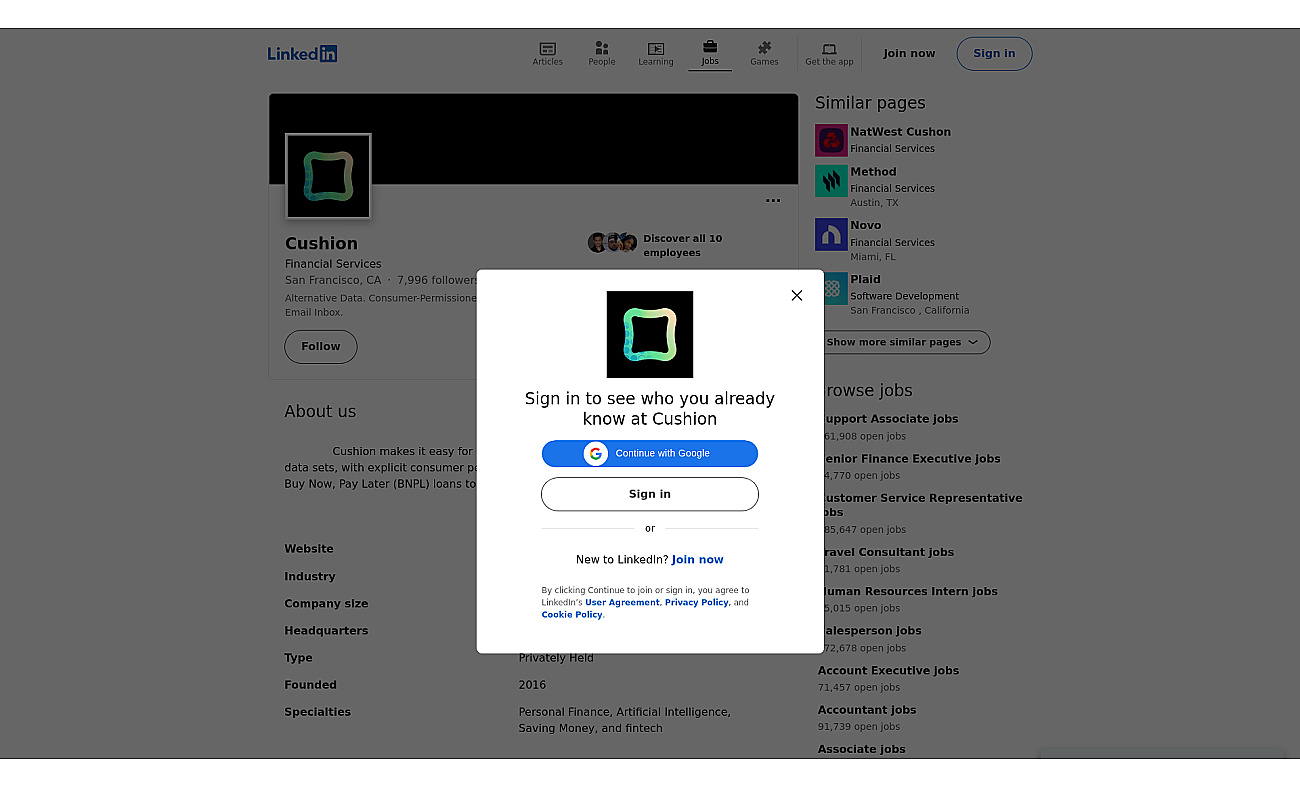Click Join now in the top header
The height and width of the screenshot is (788, 1300).
pos(909,54)
